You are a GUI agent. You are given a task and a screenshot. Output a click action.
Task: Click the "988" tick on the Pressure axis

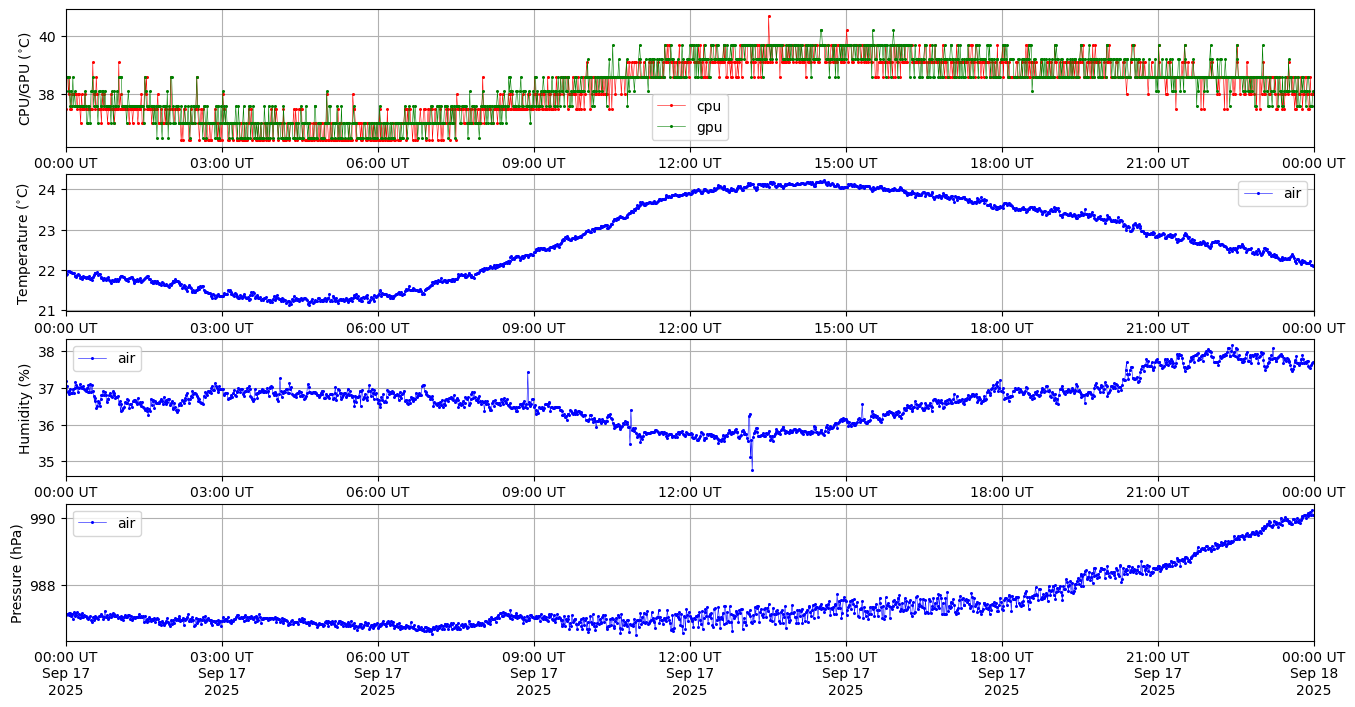[x=45, y=586]
